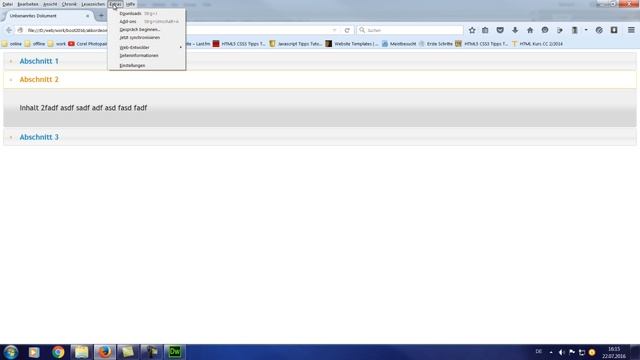Open the Hilfe menu
Viewport: 640px width, 360px height.
pos(130,4)
